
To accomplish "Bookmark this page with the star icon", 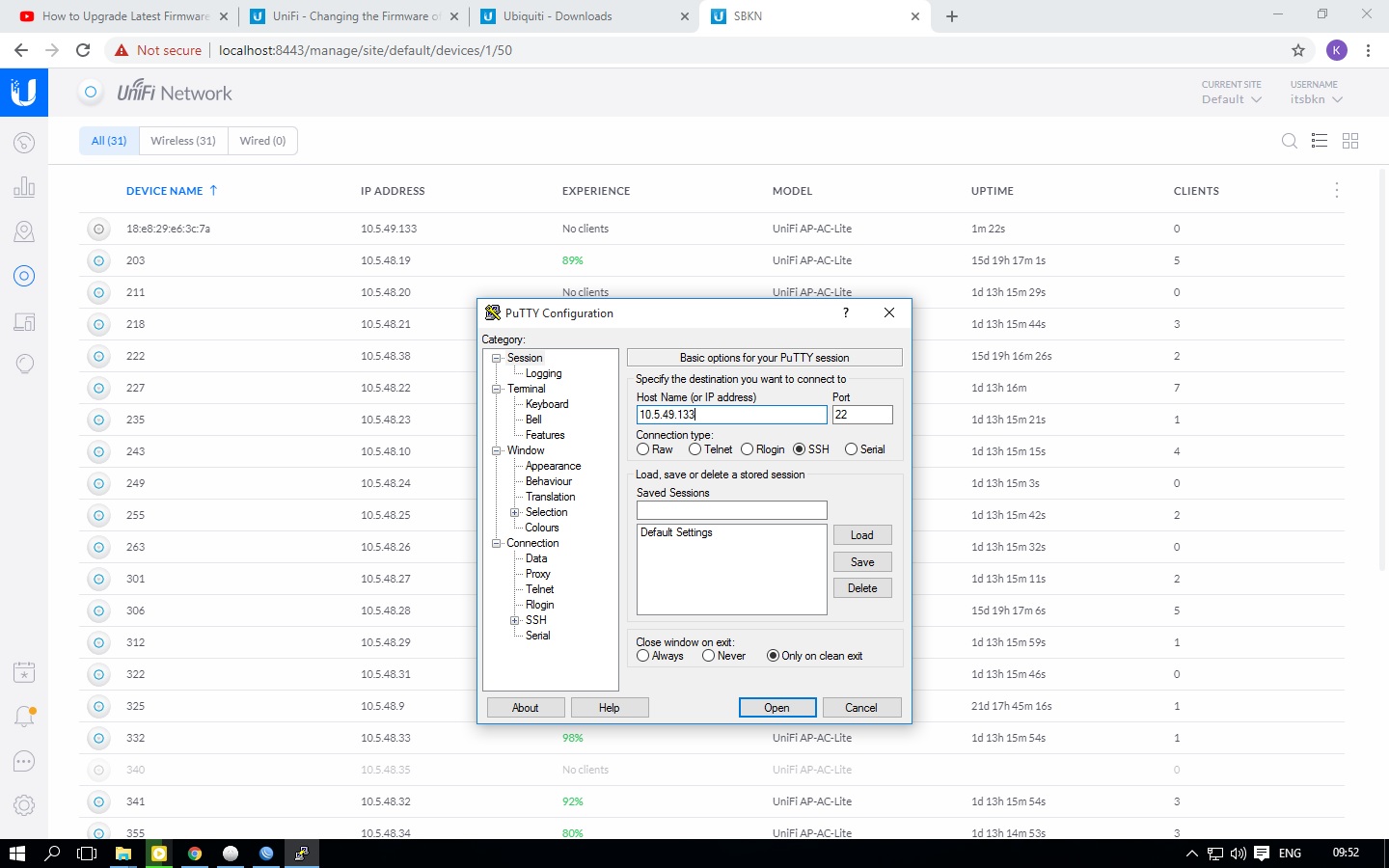I will 1298,50.
